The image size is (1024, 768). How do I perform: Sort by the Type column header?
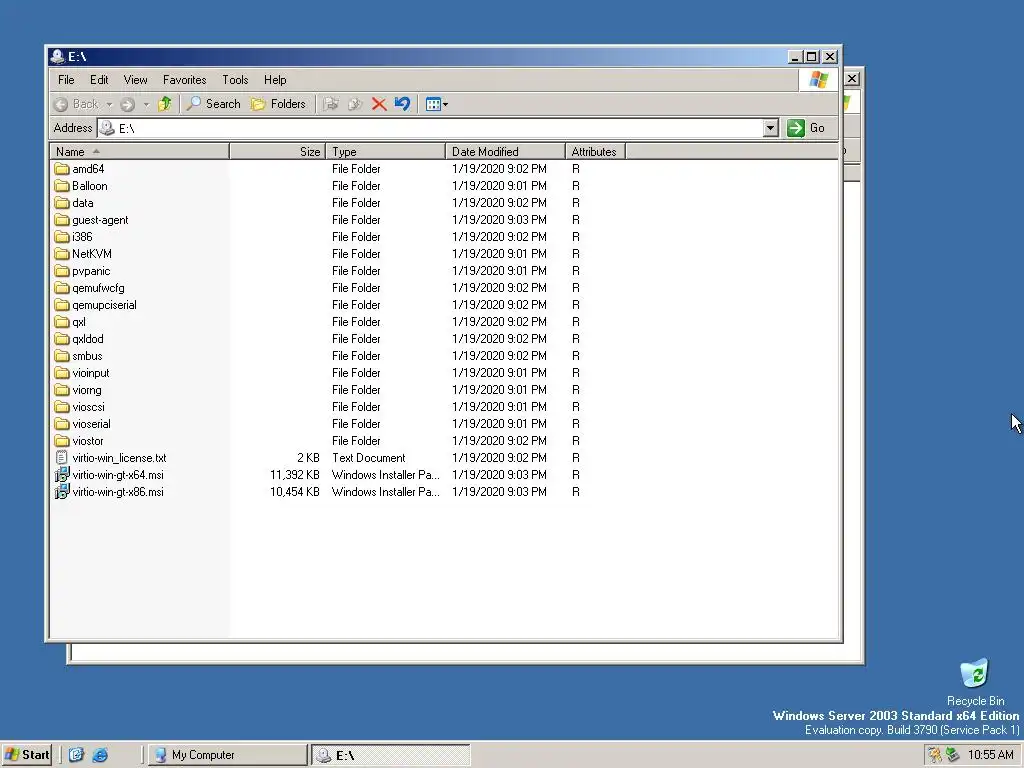tap(385, 152)
